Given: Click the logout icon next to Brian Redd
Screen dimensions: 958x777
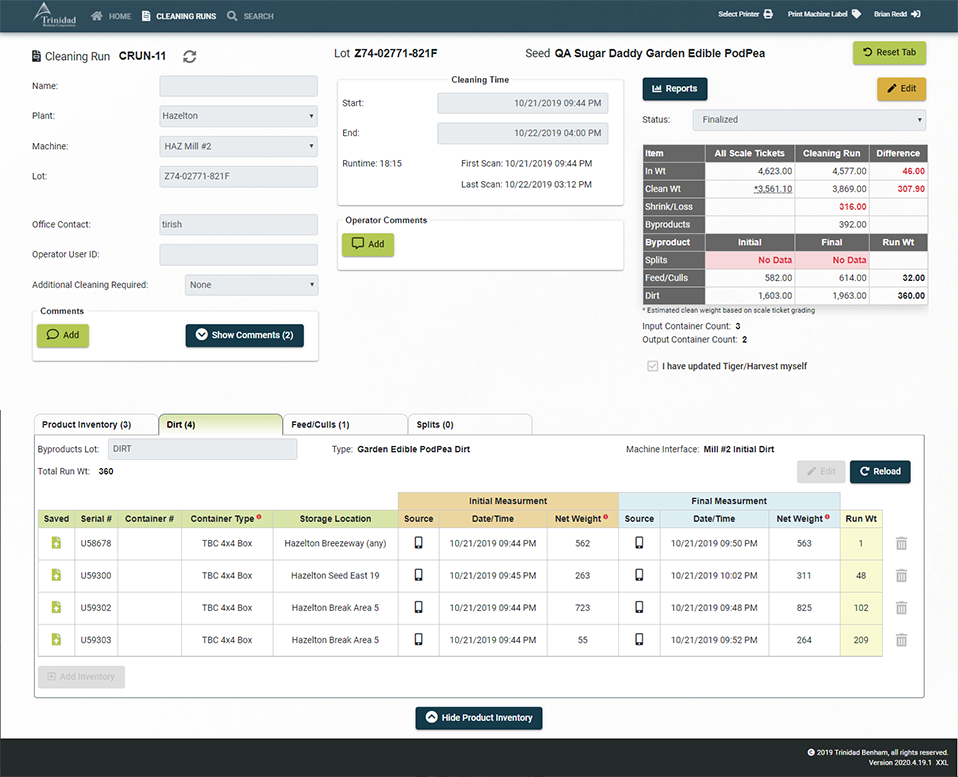Looking at the screenshot, I should click(916, 15).
